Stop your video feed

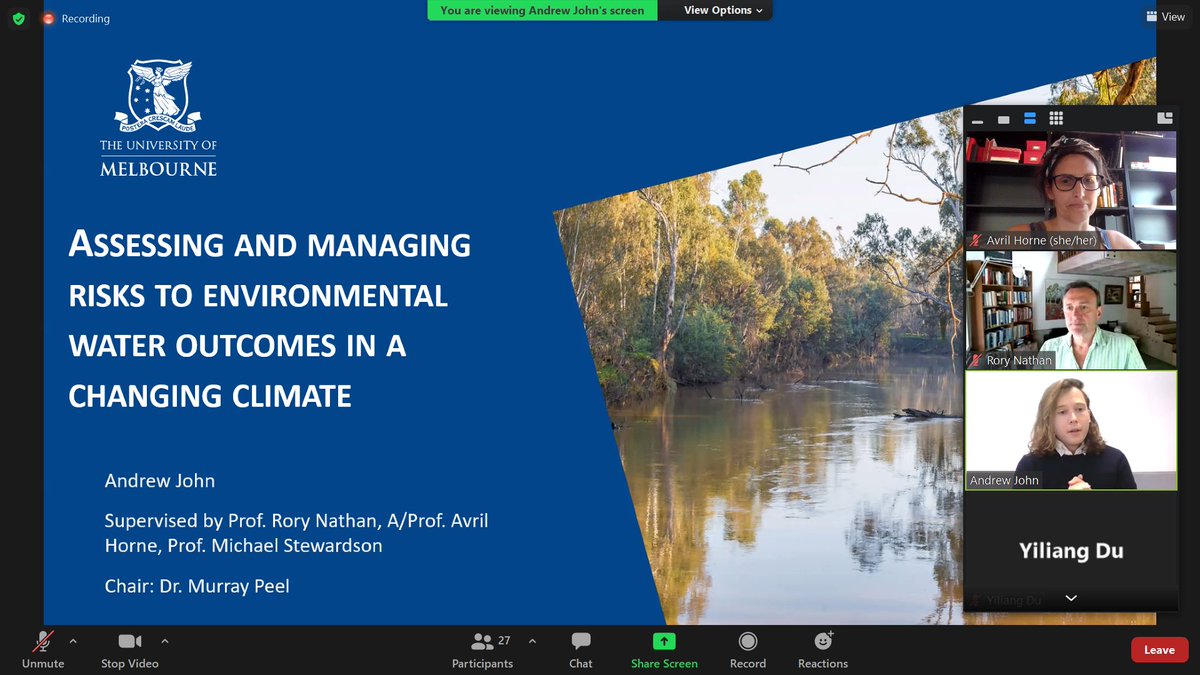[x=129, y=648]
